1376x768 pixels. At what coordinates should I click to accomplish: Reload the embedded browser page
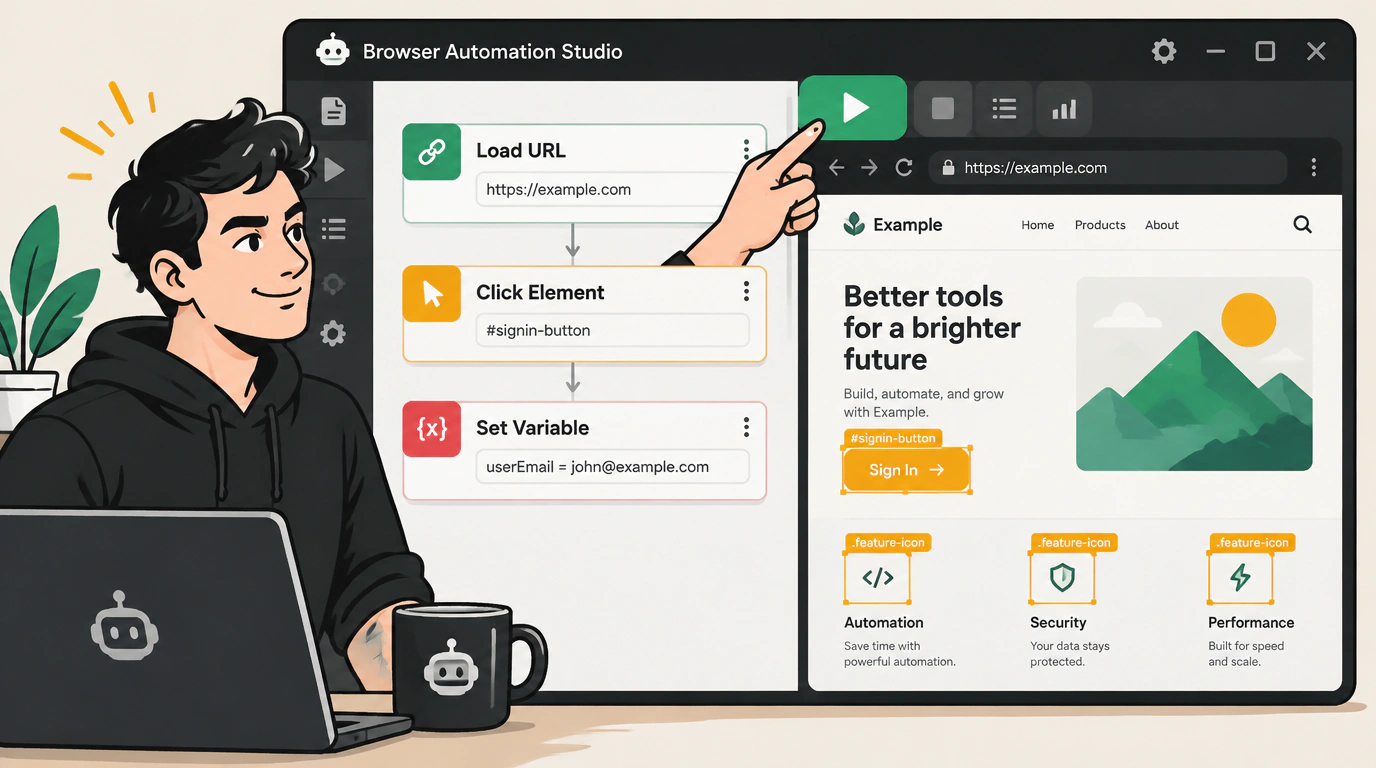904,168
